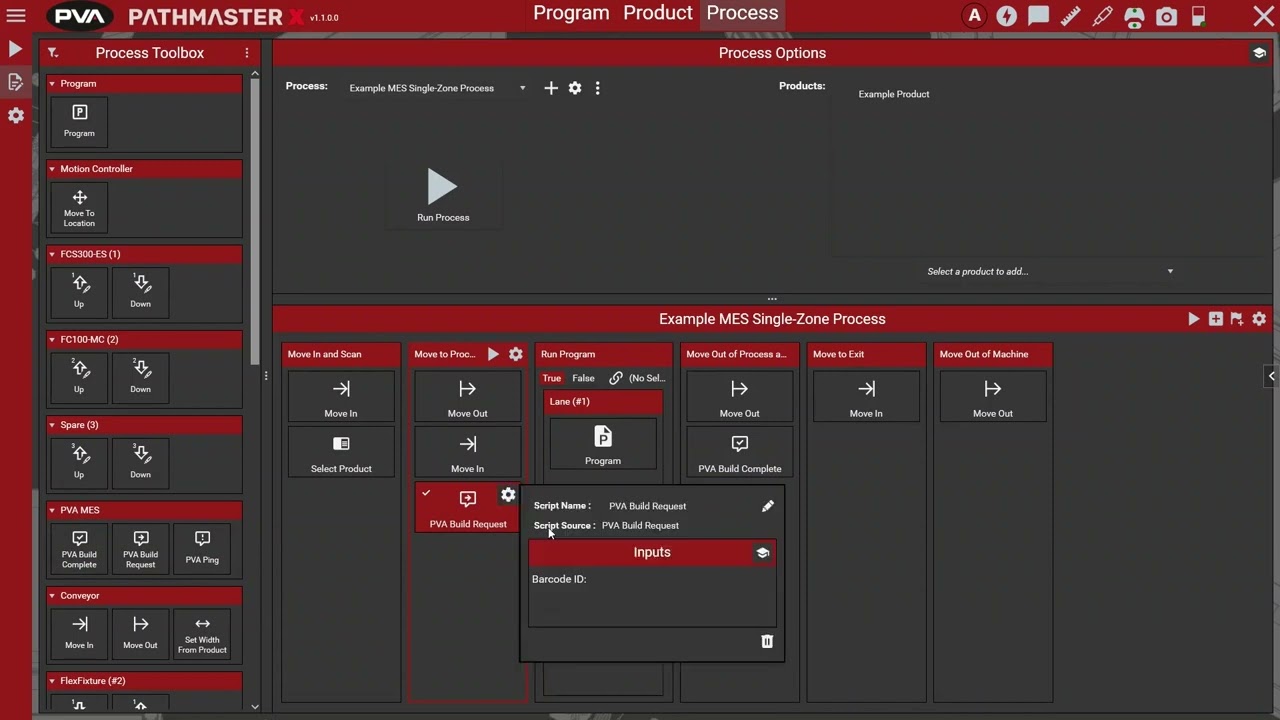Switch to the Program tab
This screenshot has height=720, width=1280.
(x=571, y=13)
